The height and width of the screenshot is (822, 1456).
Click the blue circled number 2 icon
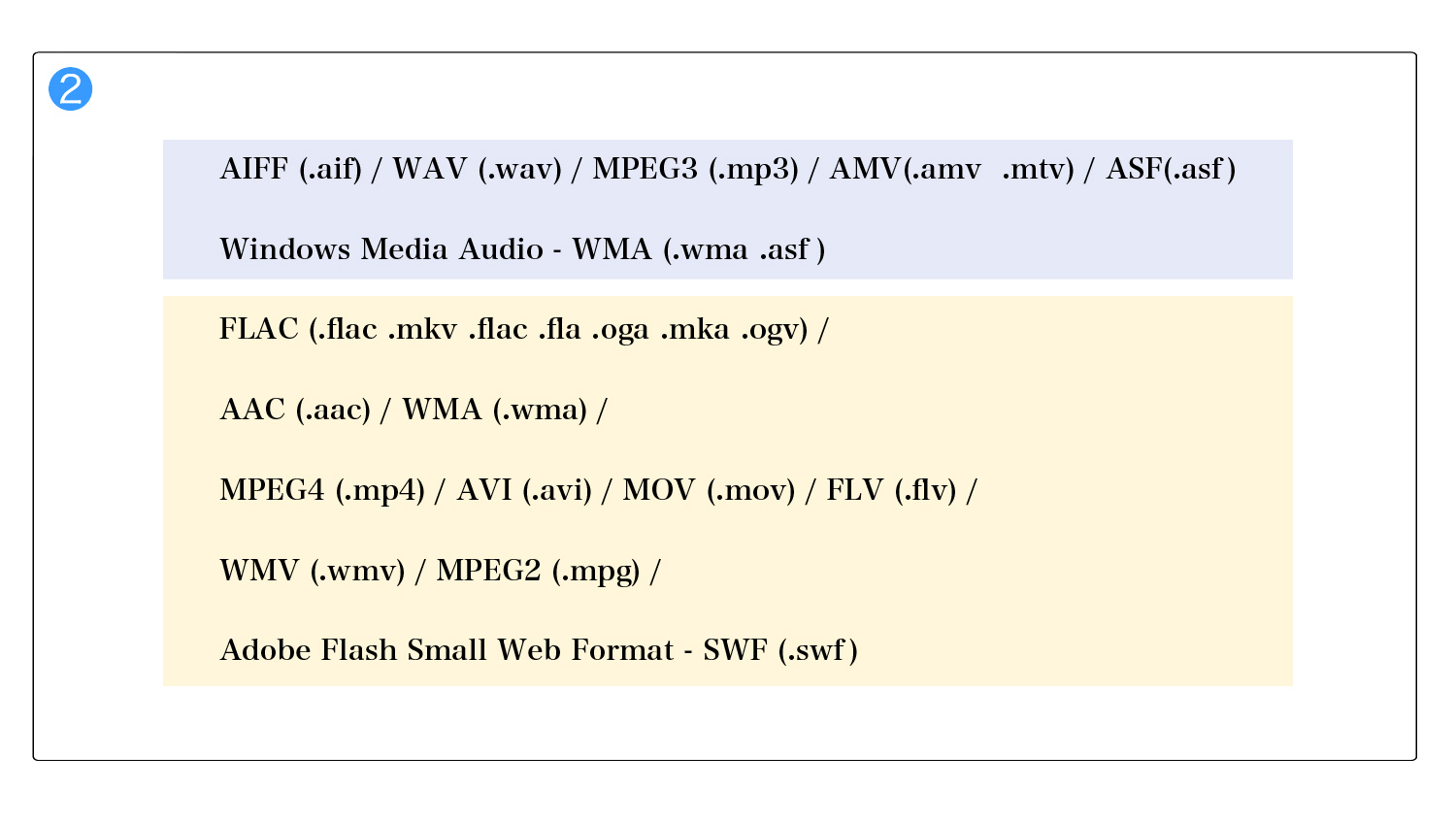pyautogui.click(x=70, y=89)
